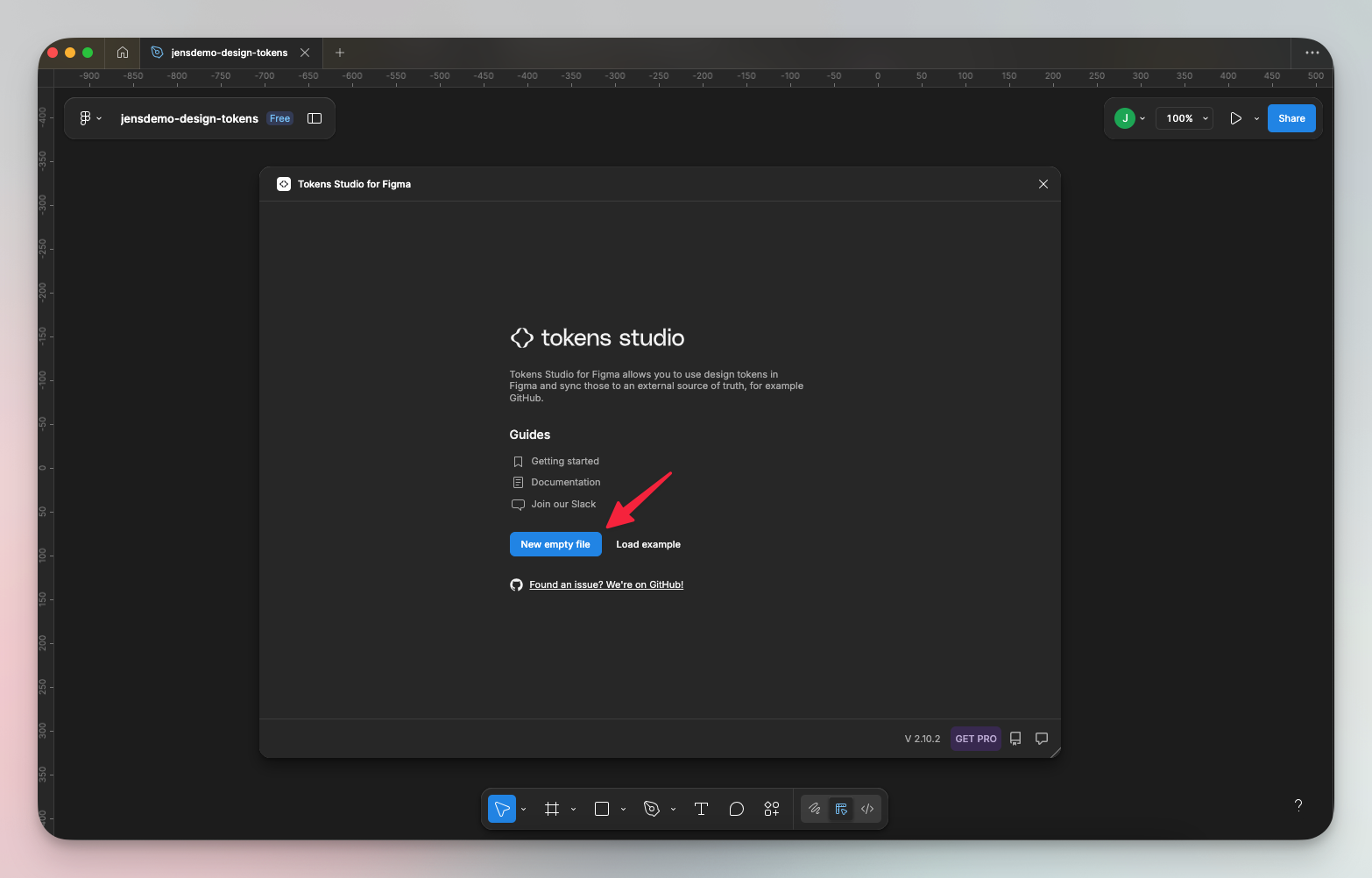Click the Free plan badge
Screen dimensions: 1372x878
click(x=279, y=118)
